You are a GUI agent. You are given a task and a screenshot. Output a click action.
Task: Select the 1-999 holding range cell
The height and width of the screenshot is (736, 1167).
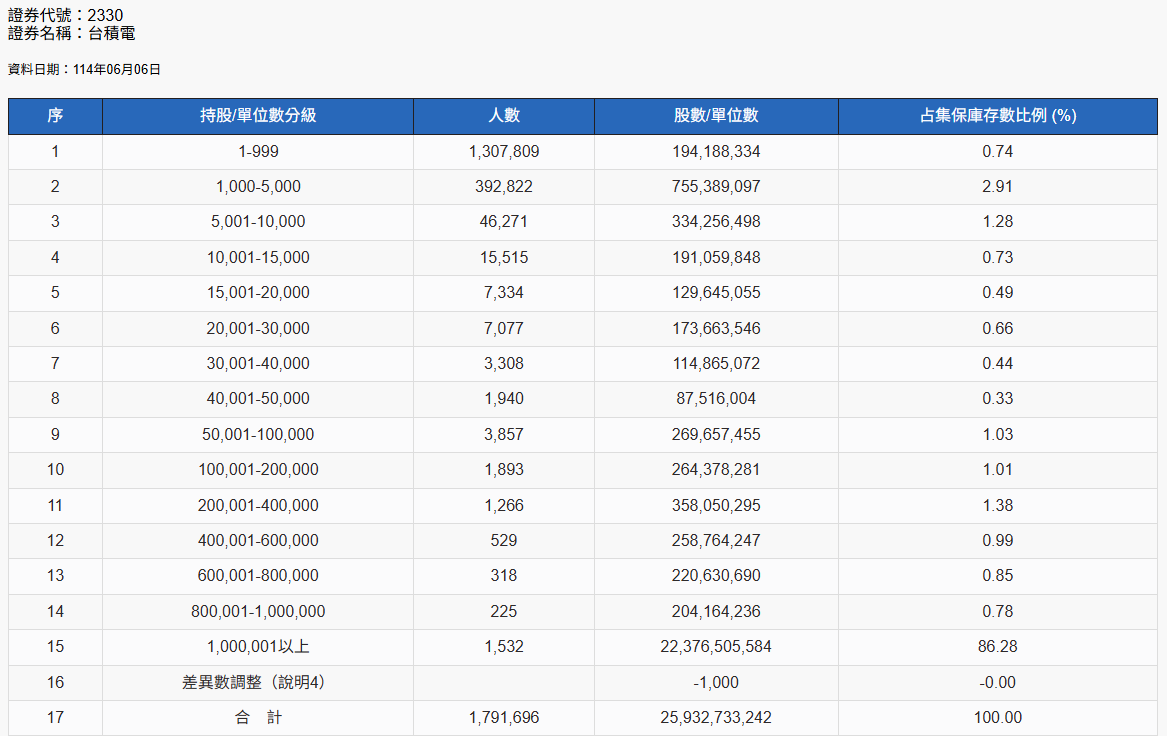[x=258, y=152]
